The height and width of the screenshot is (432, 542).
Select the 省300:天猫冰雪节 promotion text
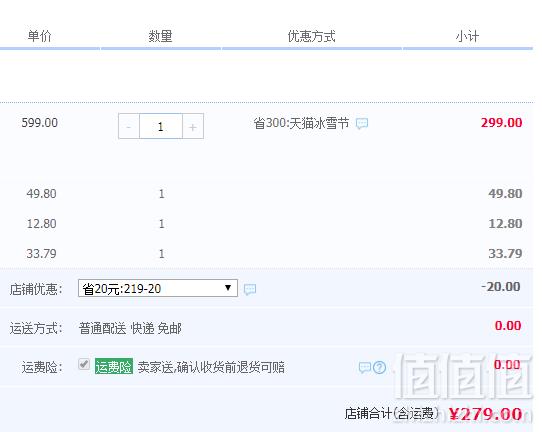pyautogui.click(x=301, y=123)
